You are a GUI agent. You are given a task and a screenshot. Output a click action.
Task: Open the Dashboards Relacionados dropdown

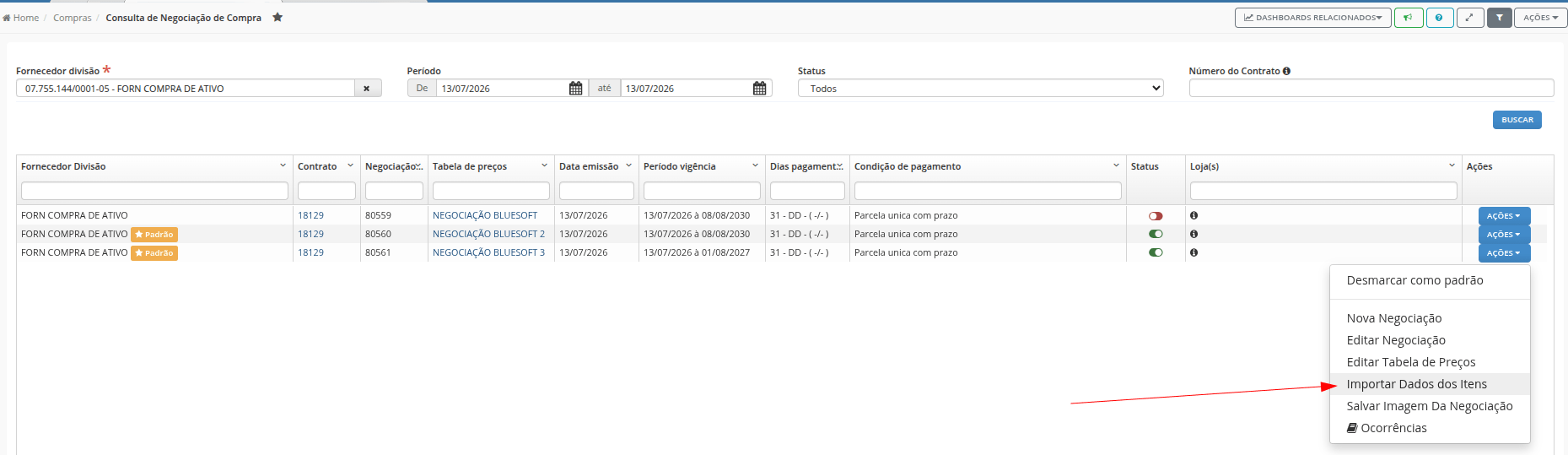coord(1312,18)
